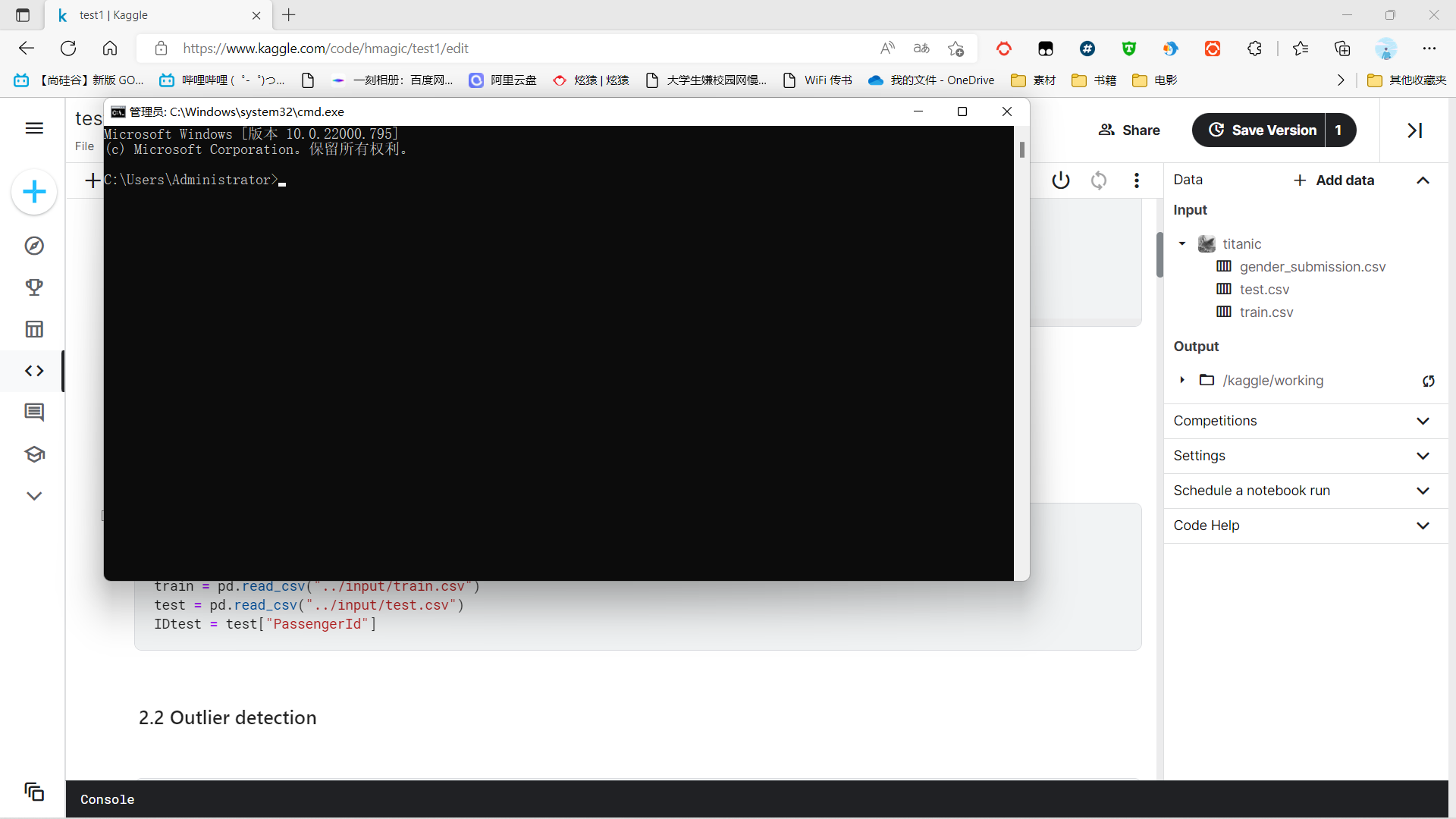Click the notebook page vertical scrollbar
Screen dimensions: 1456x819
coord(1159,255)
